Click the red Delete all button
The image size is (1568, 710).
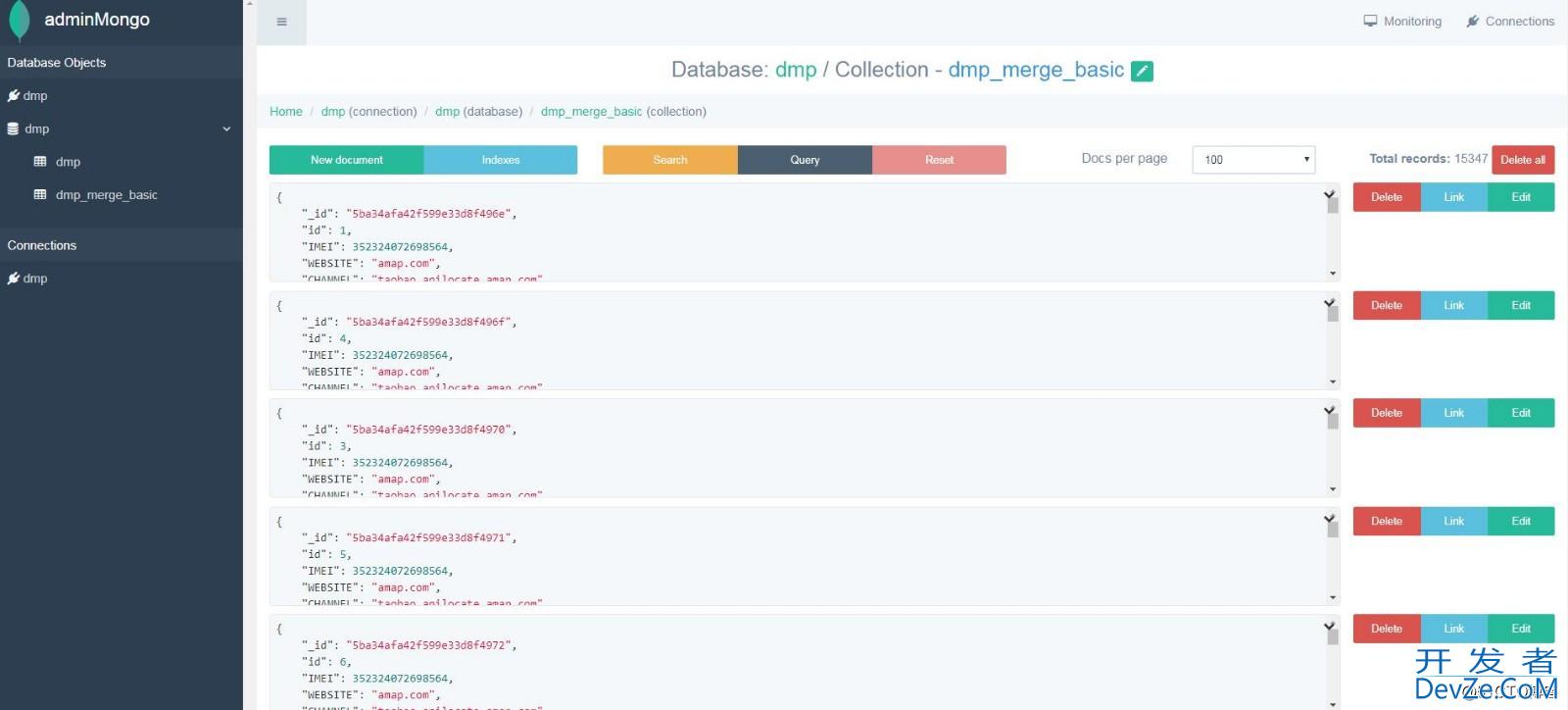click(1523, 160)
